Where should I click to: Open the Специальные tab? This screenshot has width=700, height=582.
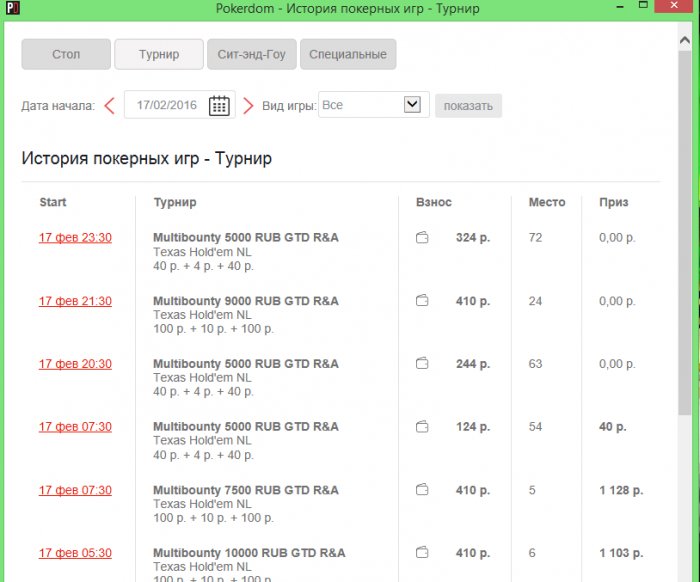pyautogui.click(x=348, y=55)
